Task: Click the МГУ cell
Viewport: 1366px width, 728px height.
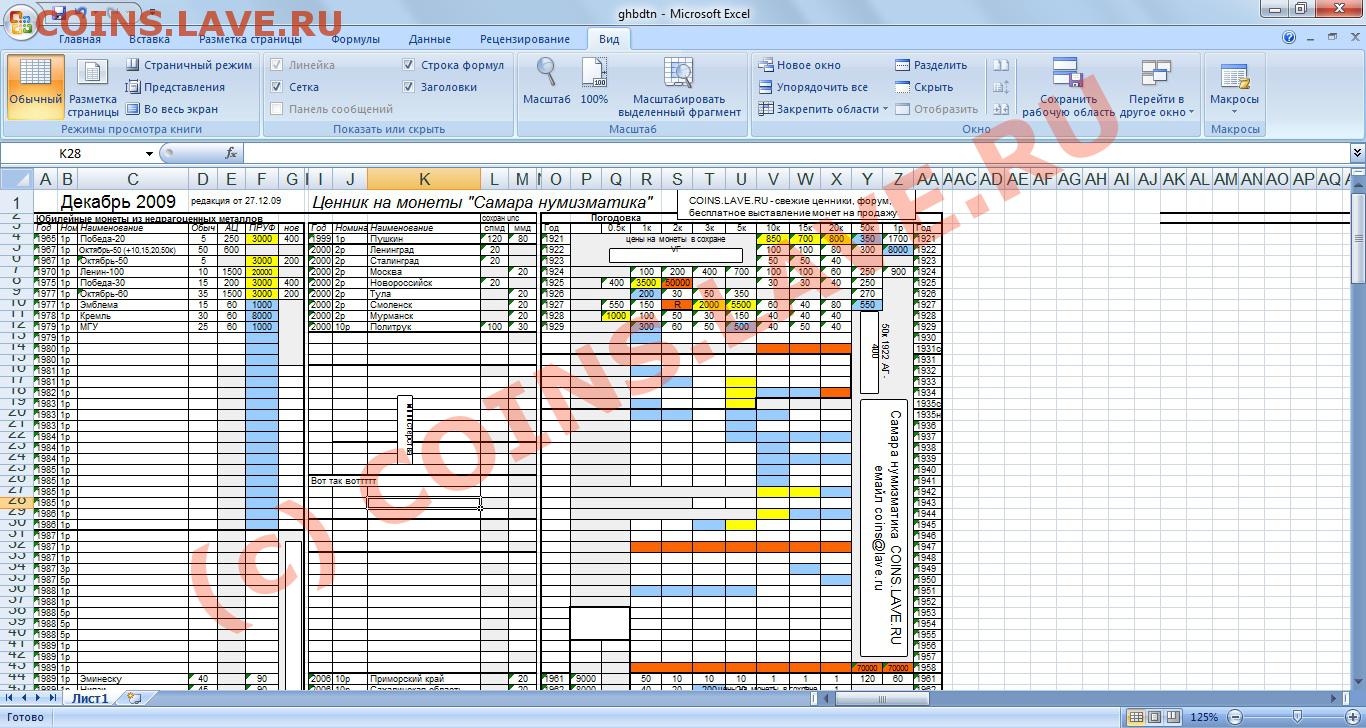Action: [133, 327]
